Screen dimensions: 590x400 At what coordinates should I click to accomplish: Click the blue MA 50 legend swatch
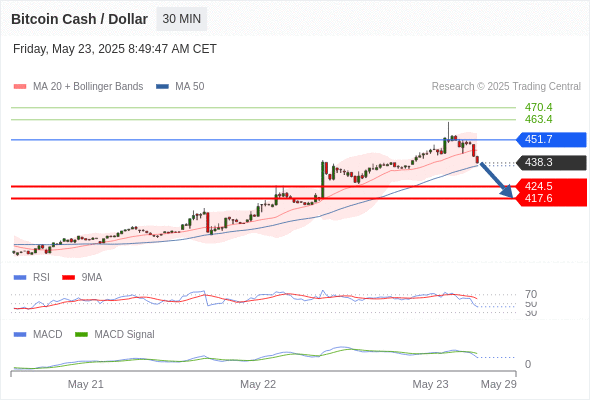(162, 87)
